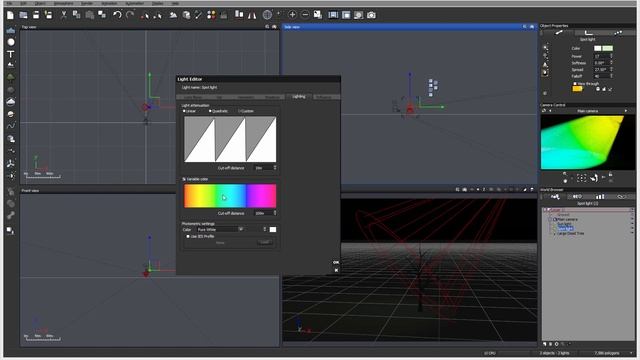Image resolution: width=640 pixels, height=360 pixels.
Task: Click the camera render icon in toolbar
Action: pos(371,15)
